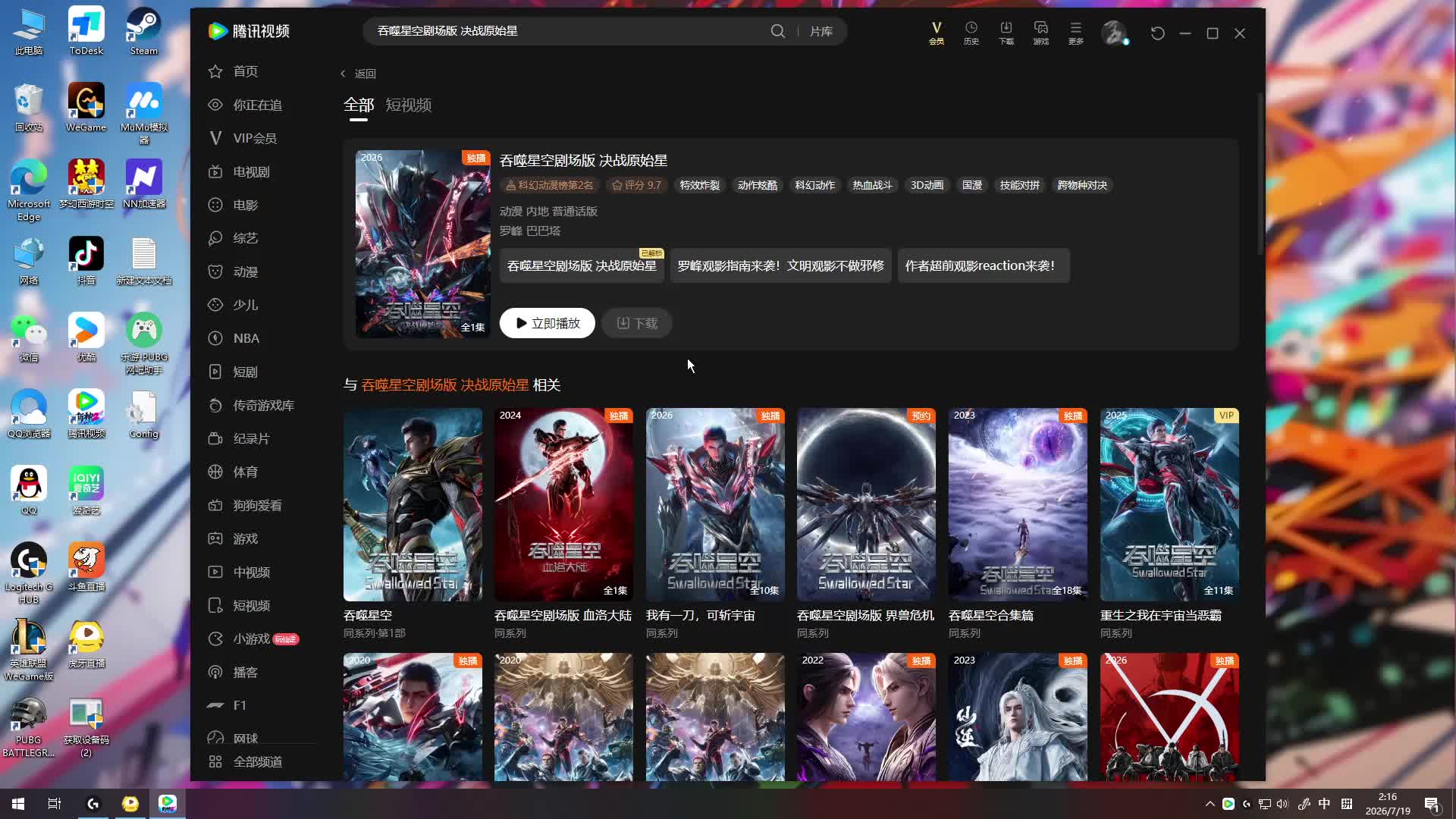The height and width of the screenshot is (819, 1456).
Task: Open the VIP 会员 icon in top bar
Action: [936, 33]
